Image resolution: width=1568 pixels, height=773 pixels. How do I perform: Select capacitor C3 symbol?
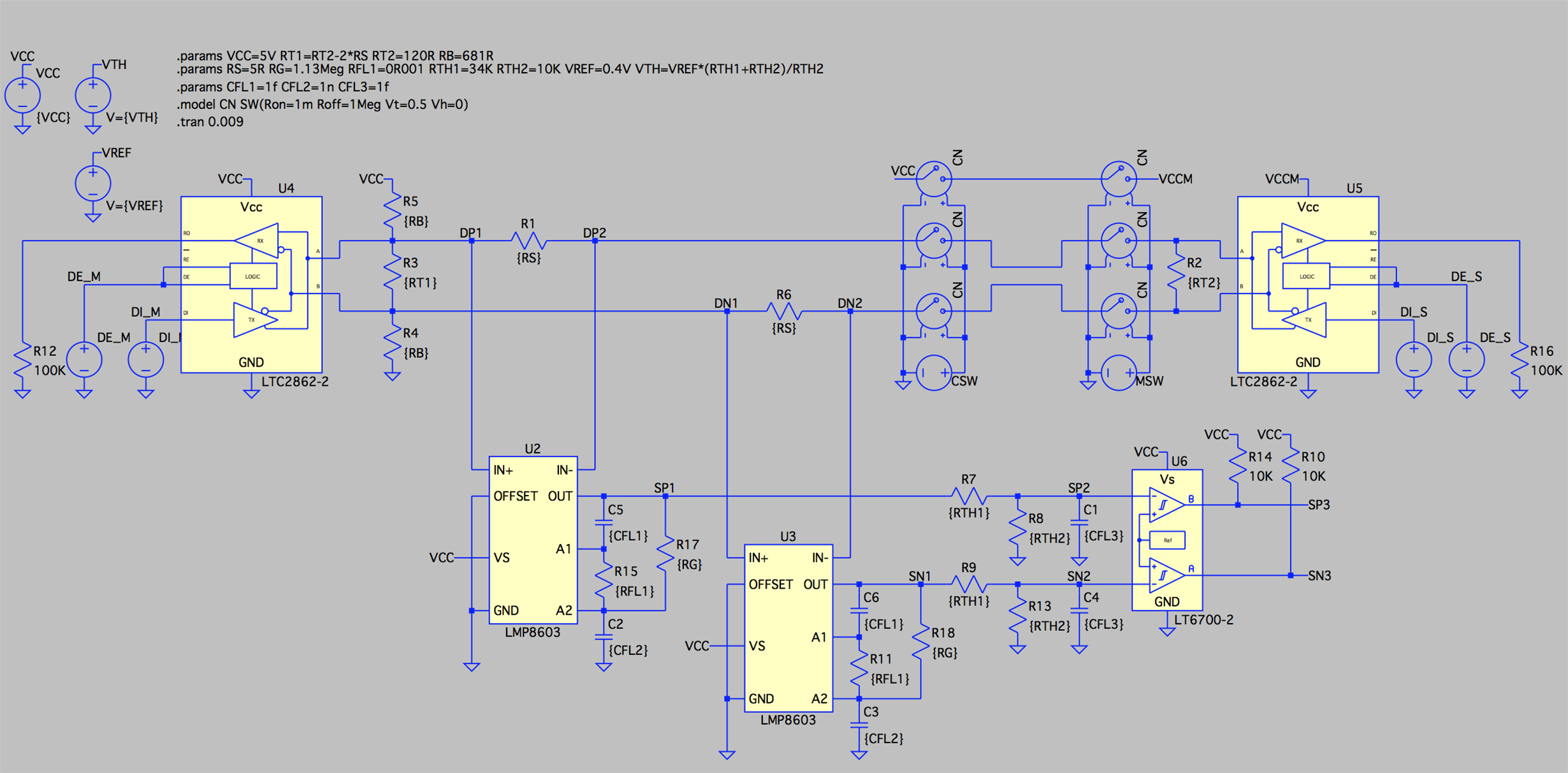859,725
